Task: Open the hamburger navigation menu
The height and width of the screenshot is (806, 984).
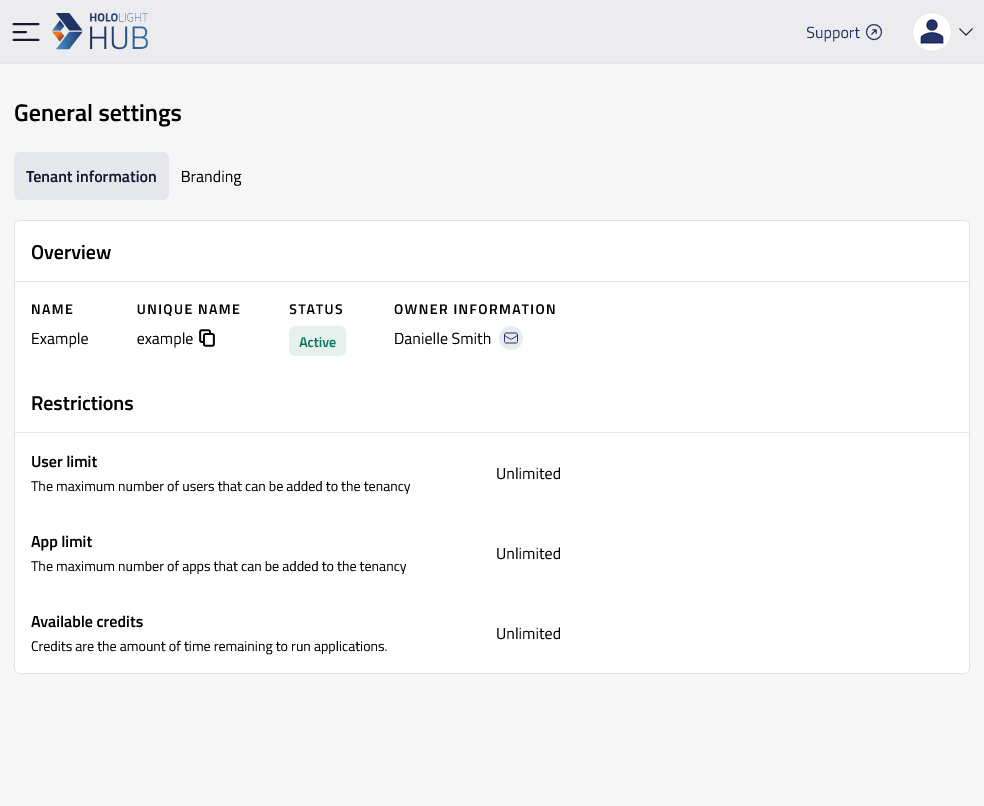Action: pos(26,32)
